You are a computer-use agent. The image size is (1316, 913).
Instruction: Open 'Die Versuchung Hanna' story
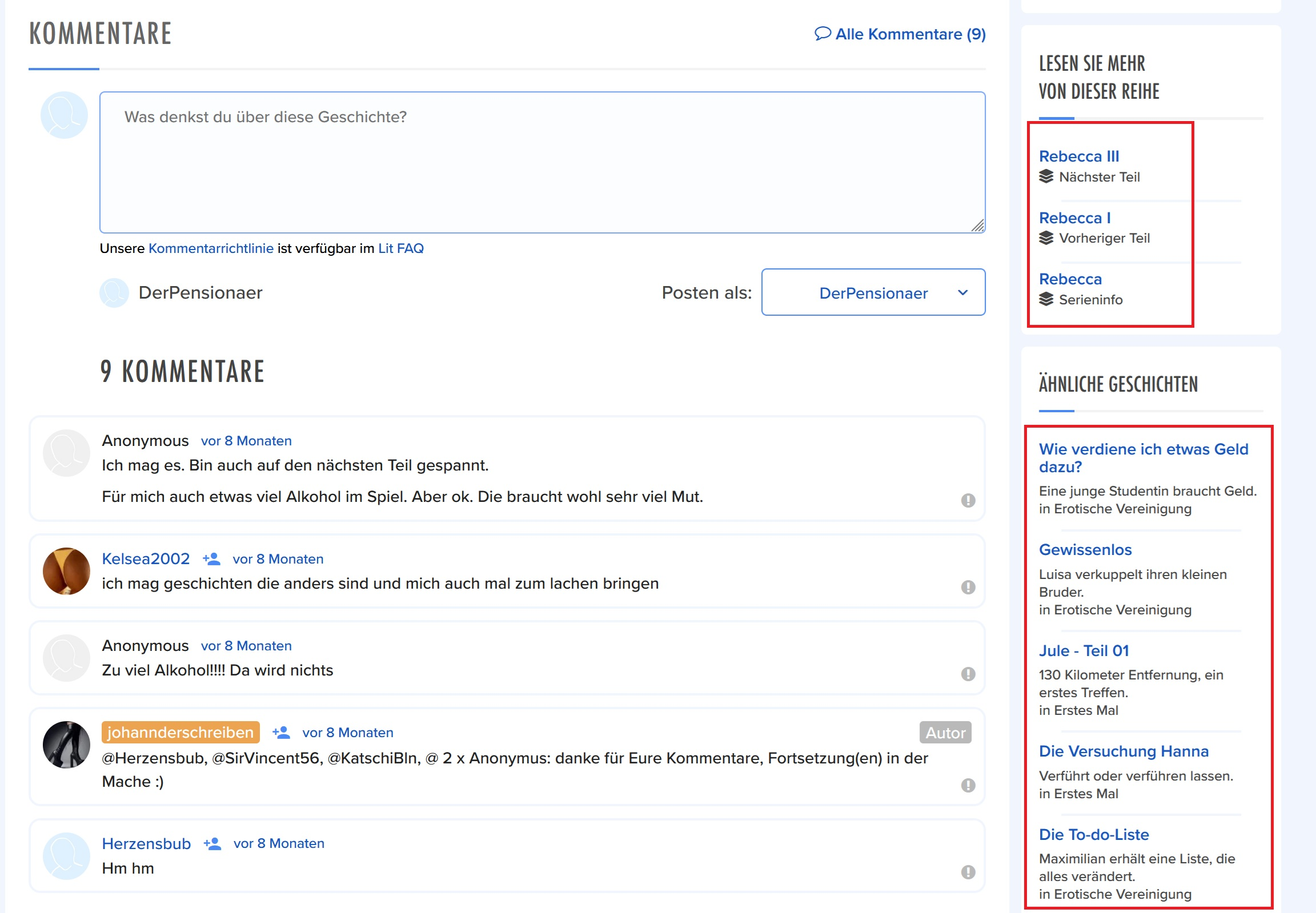coord(1123,751)
